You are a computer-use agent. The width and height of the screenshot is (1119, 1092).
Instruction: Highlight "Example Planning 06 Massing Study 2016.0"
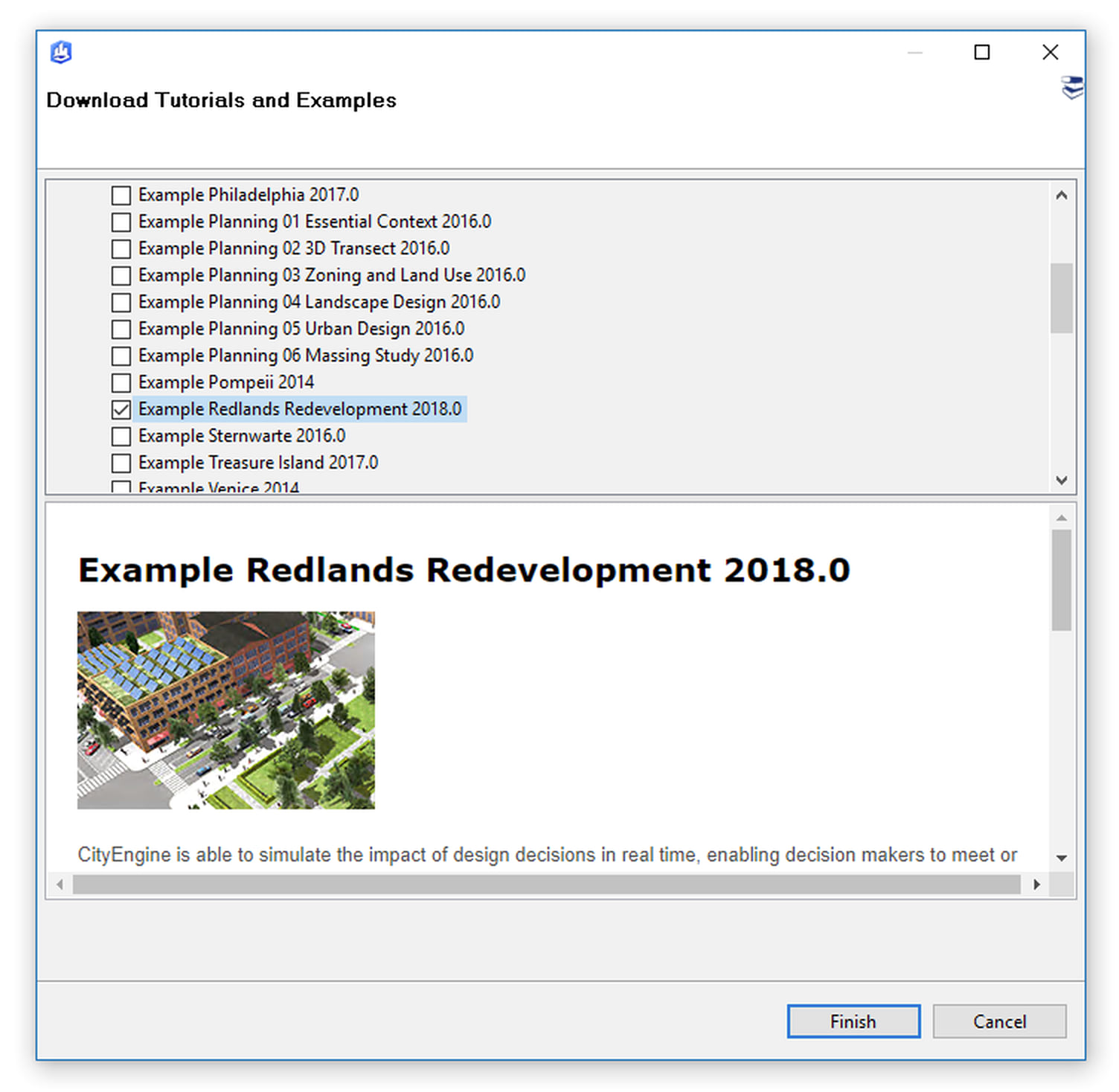(x=306, y=356)
